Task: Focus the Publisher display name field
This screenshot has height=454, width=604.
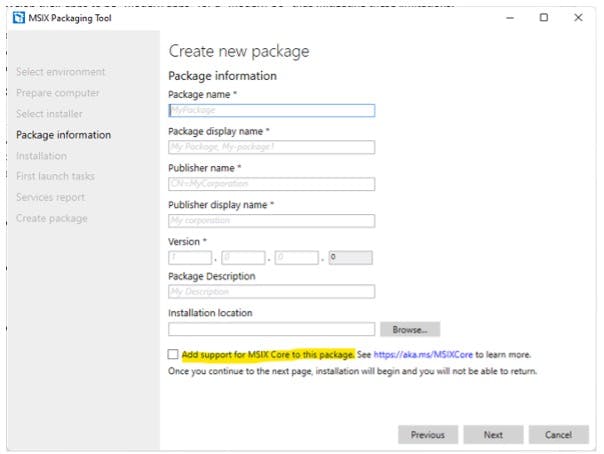Action: (272, 221)
